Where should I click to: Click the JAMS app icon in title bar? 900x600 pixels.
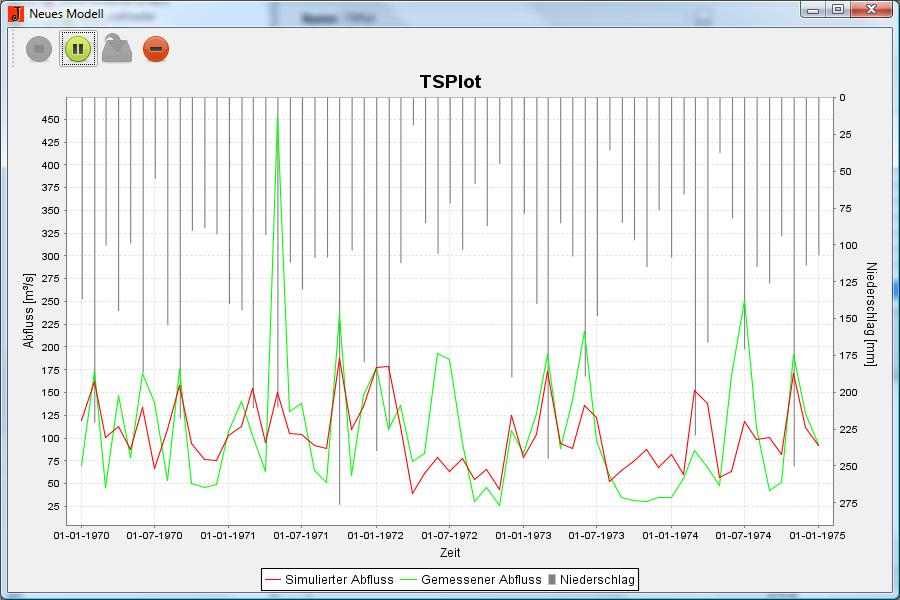[15, 14]
